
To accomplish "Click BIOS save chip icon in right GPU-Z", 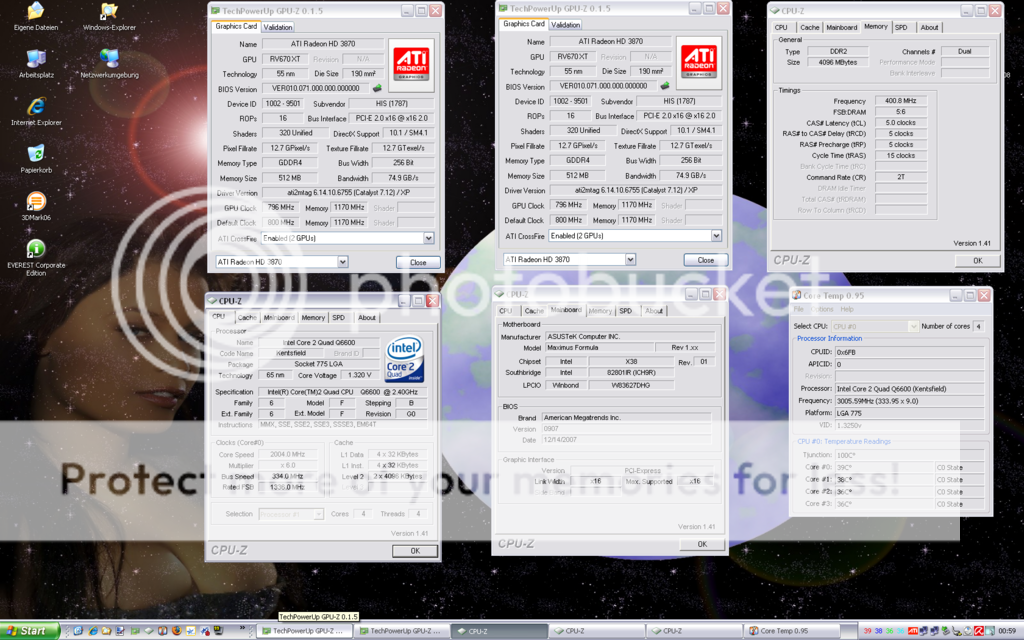I will (x=665, y=86).
